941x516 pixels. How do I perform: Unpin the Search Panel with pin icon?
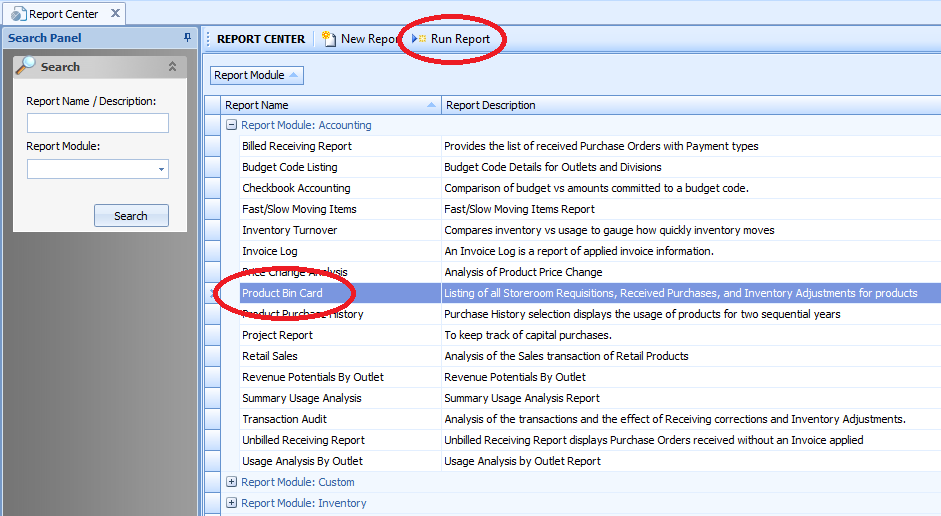187,38
